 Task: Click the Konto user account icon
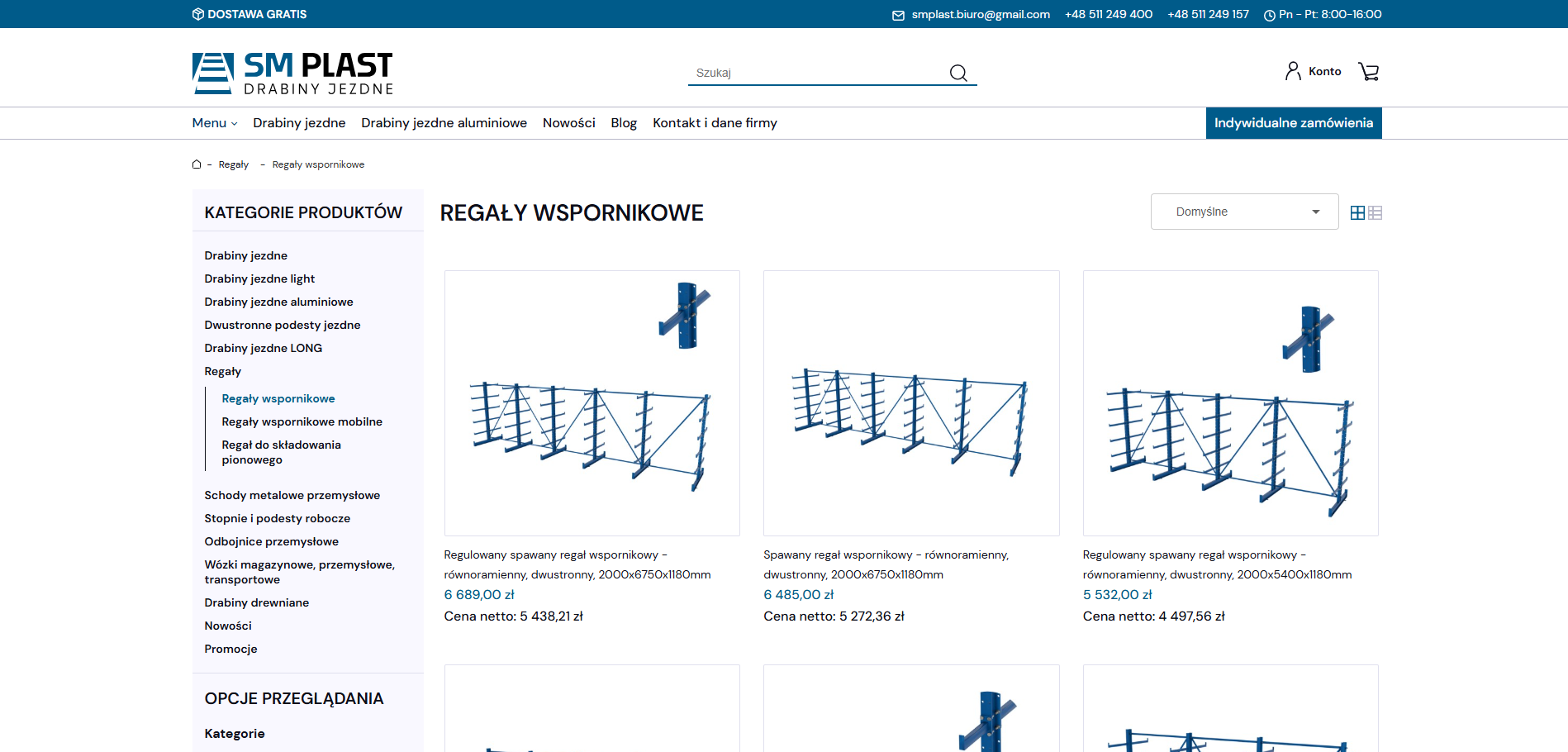pyautogui.click(x=1293, y=71)
